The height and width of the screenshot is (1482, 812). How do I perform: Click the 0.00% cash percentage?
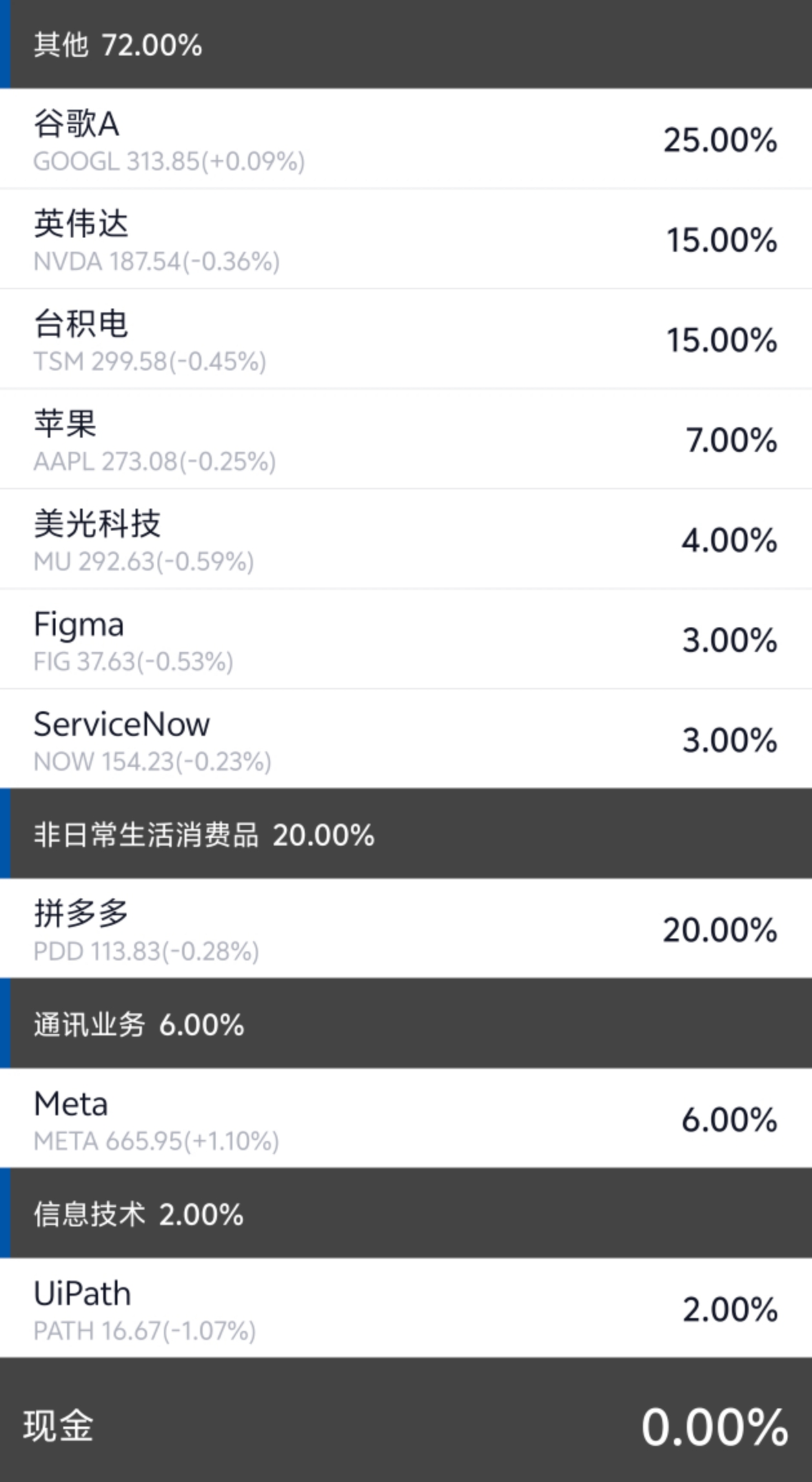(x=715, y=1427)
